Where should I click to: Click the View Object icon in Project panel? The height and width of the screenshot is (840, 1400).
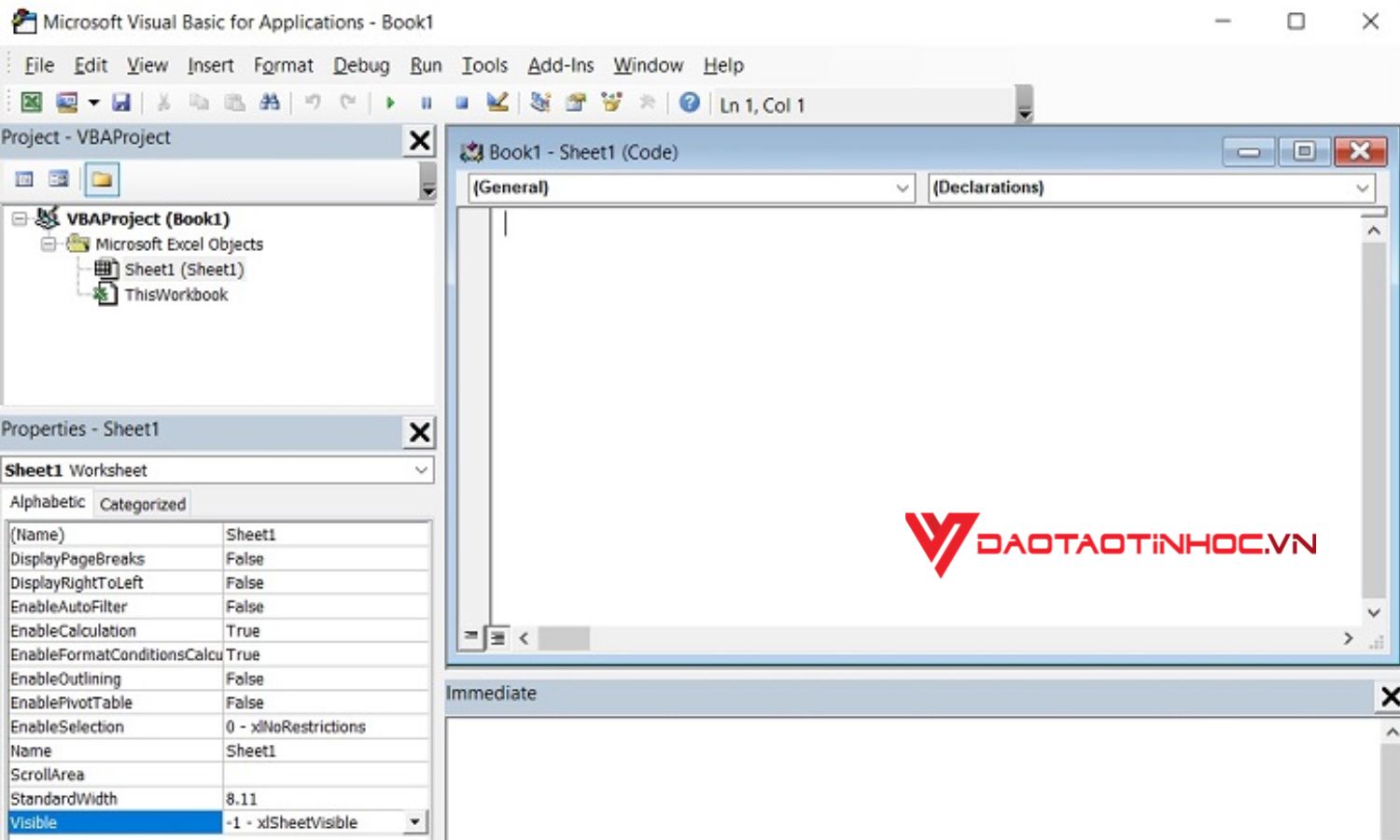pyautogui.click(x=59, y=179)
